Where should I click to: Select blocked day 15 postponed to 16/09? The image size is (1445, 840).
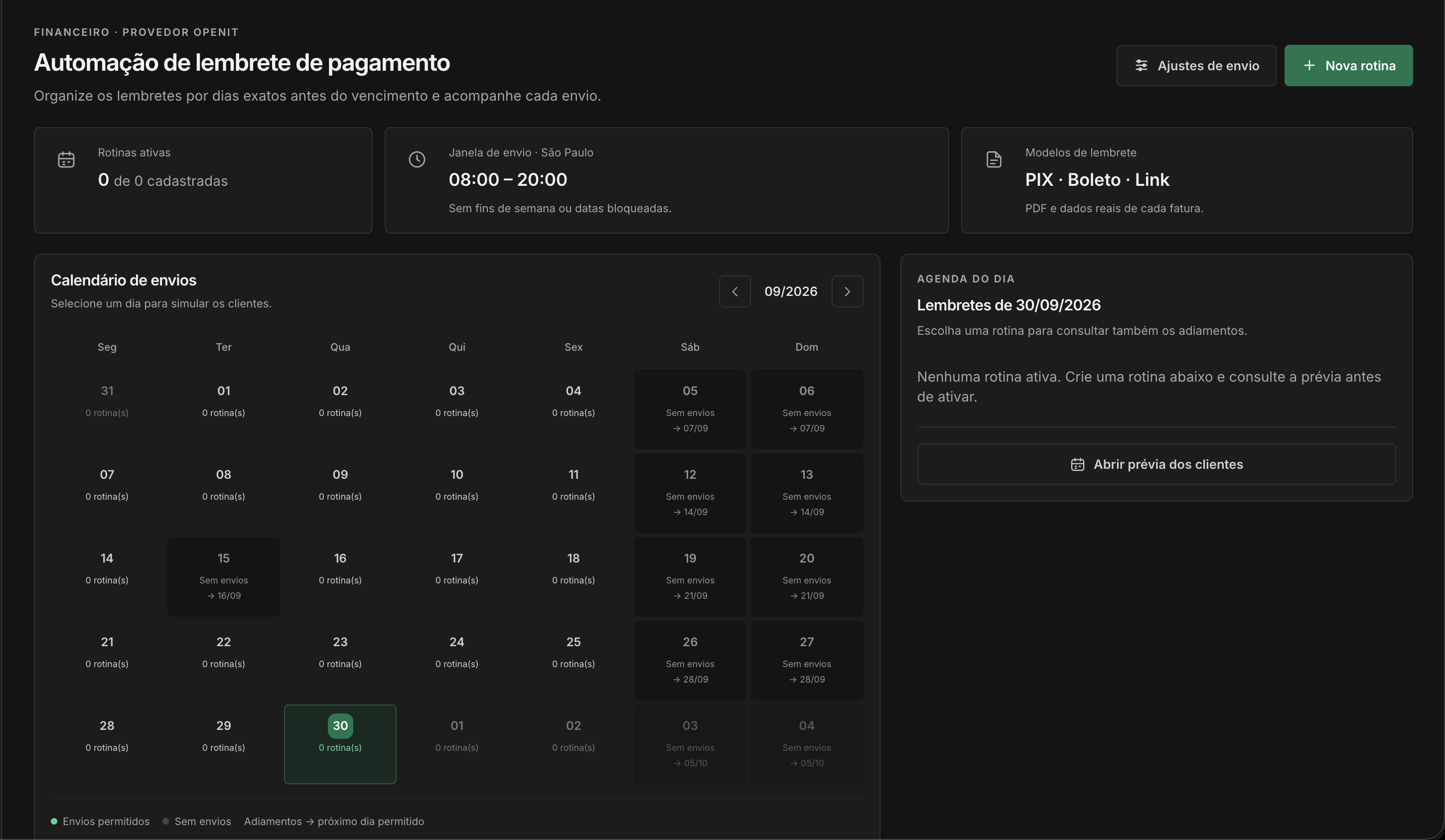224,576
